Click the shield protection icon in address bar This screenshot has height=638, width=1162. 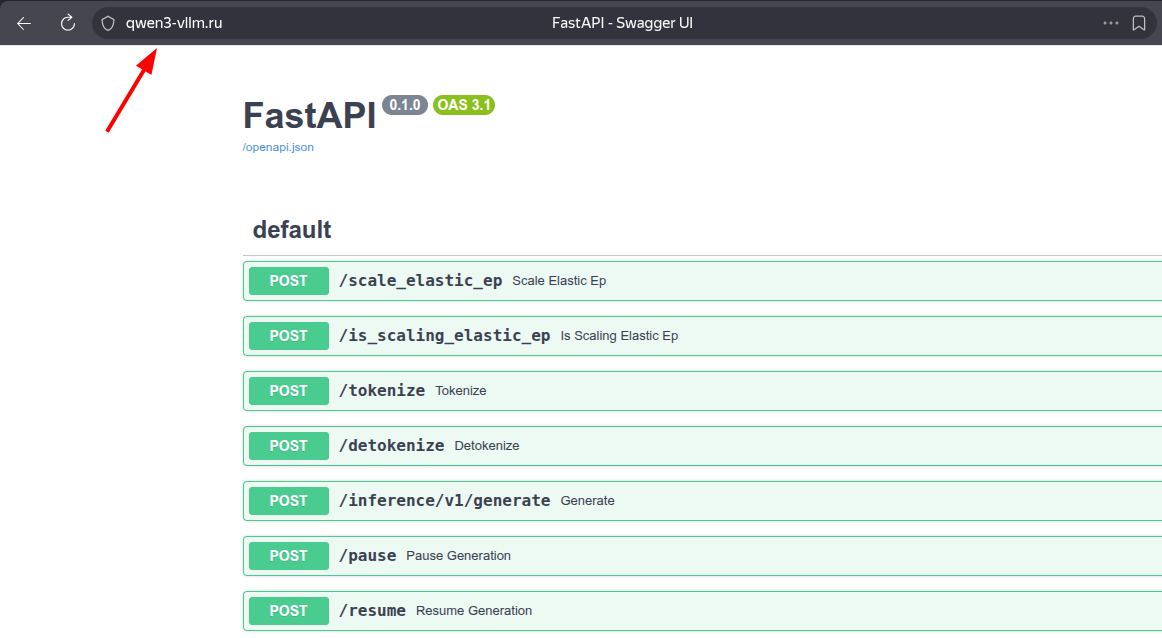click(x=107, y=23)
